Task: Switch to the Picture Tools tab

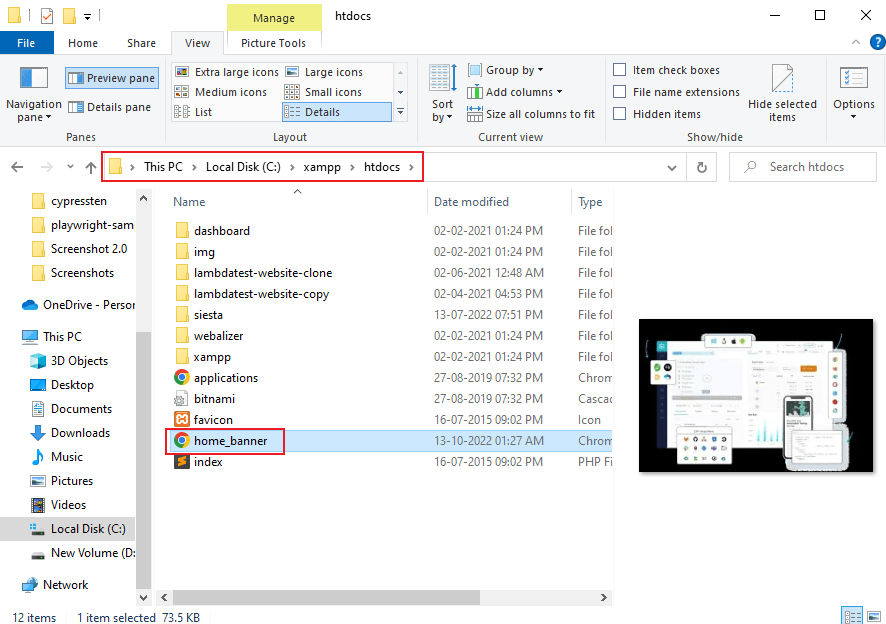Action: click(273, 43)
